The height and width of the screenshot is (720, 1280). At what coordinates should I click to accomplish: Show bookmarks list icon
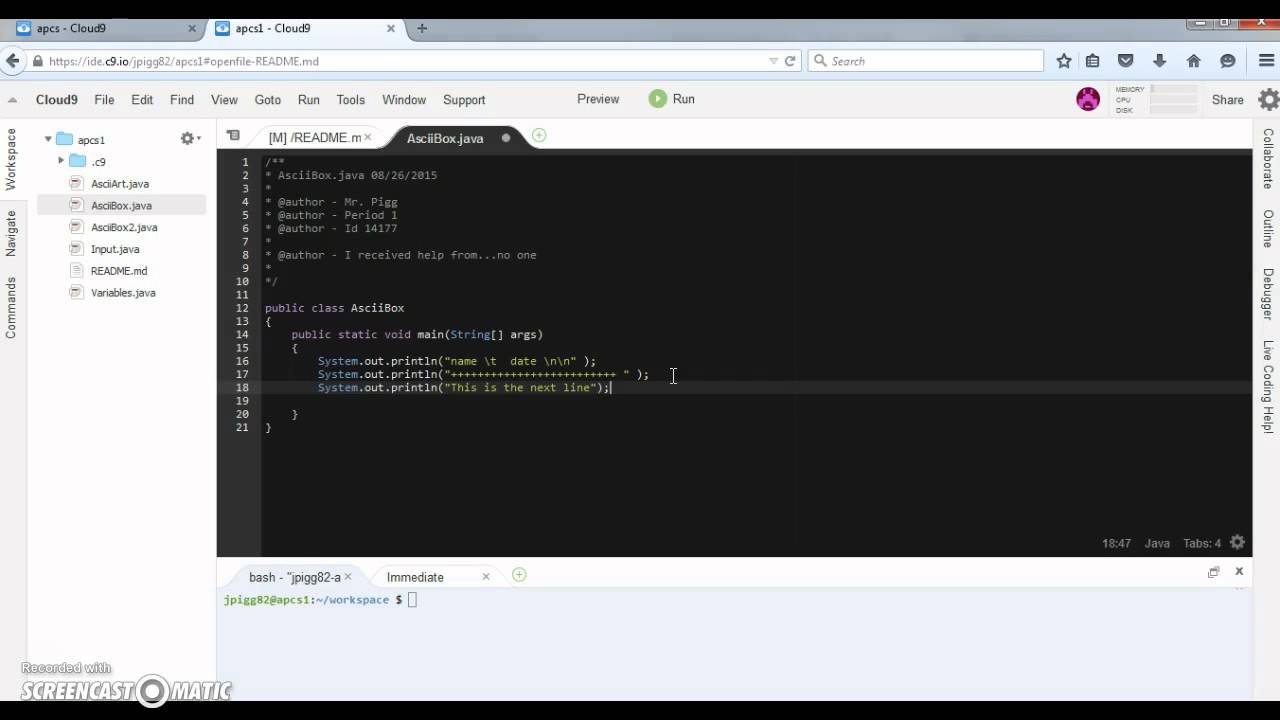pos(1093,61)
